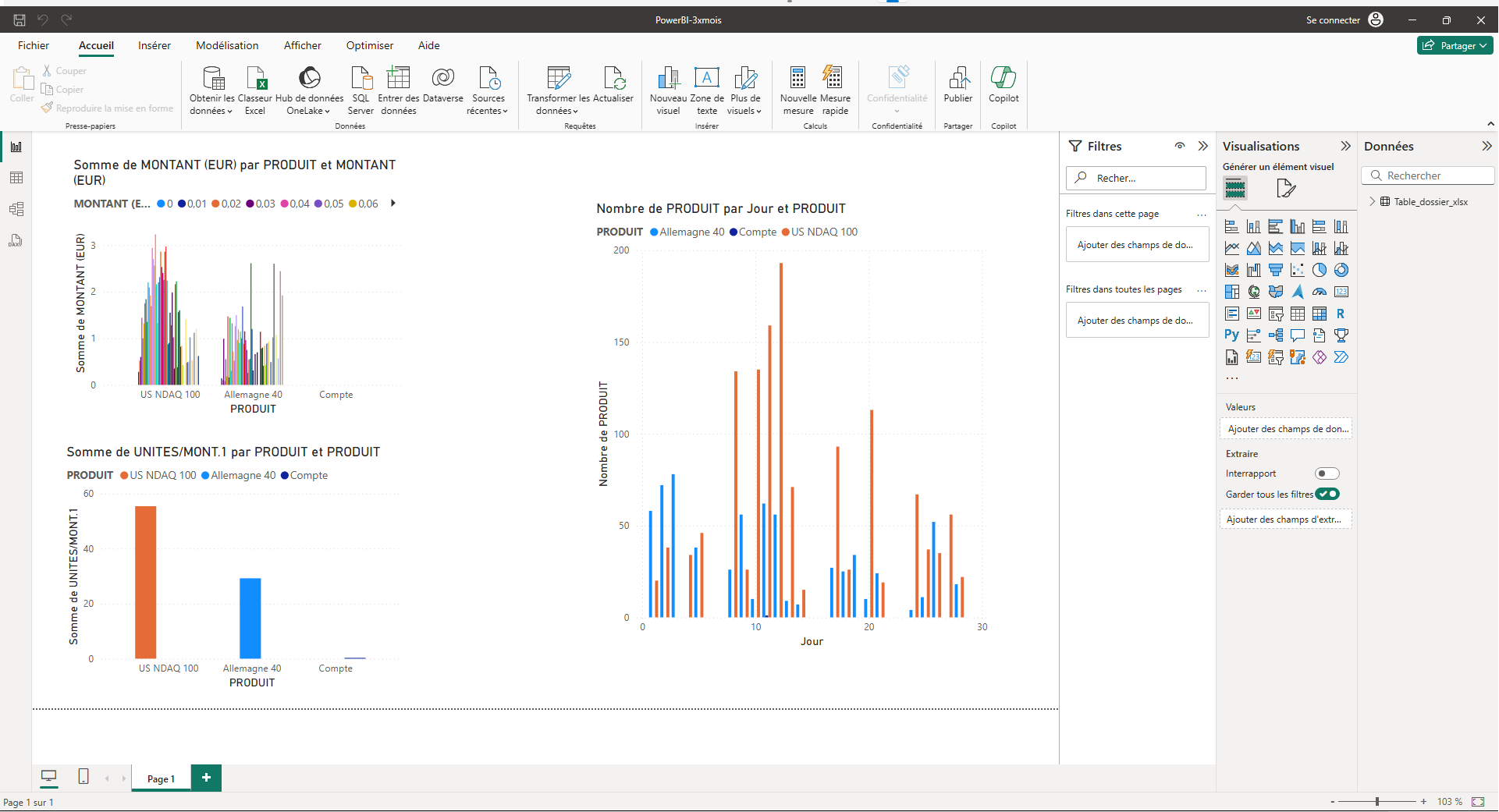Add a funnel chart visual
Screen dimensions: 1499x812
pyautogui.click(x=1275, y=270)
